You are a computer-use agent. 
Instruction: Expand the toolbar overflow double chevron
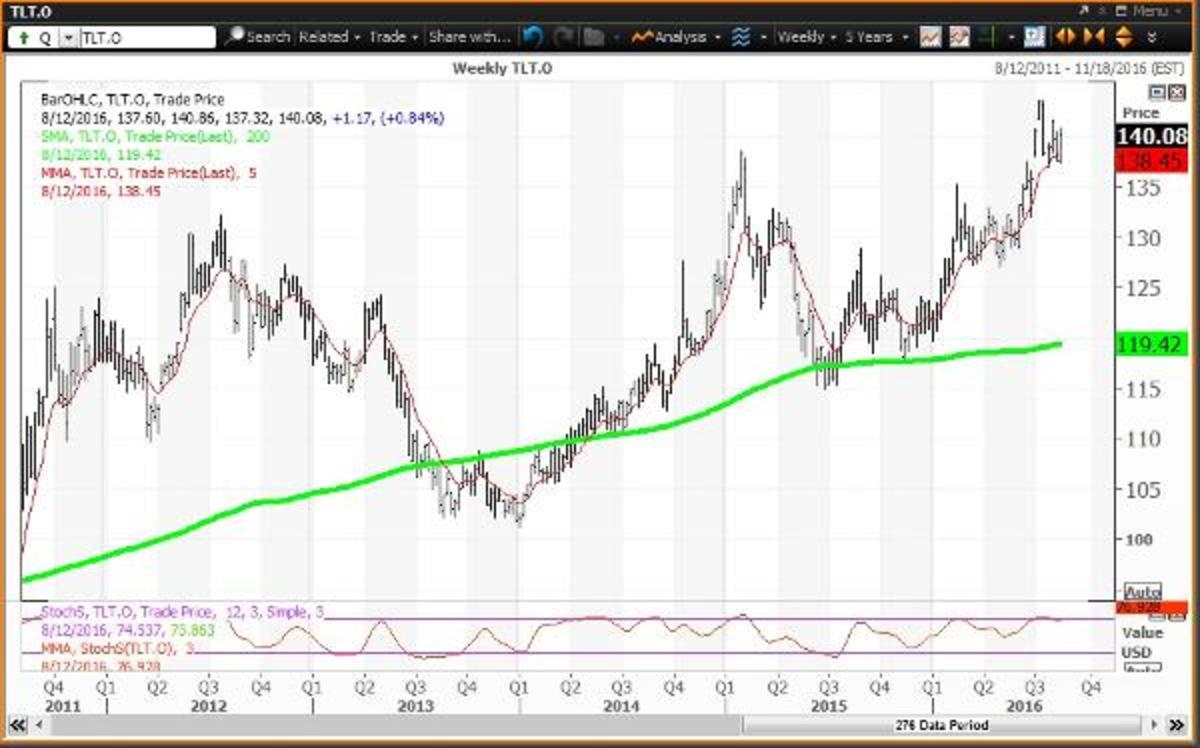(x=1152, y=37)
